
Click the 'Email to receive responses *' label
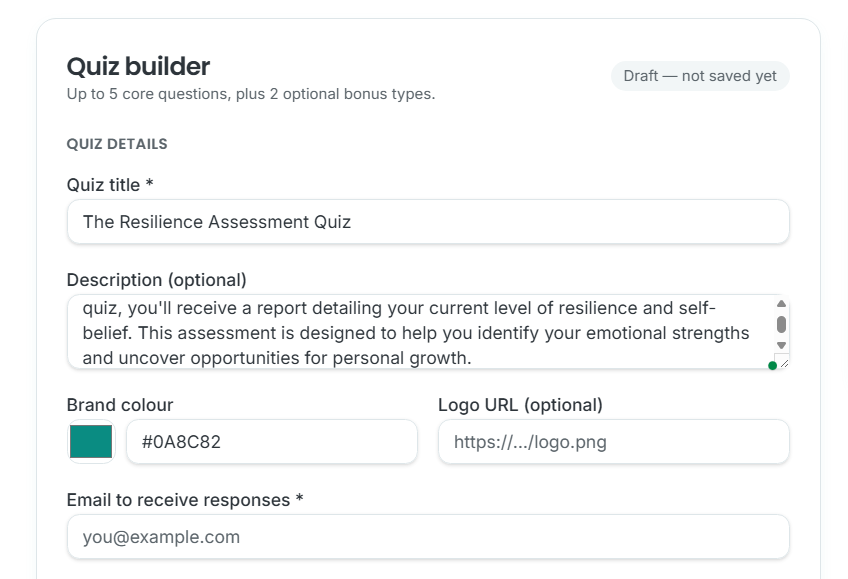coord(184,500)
